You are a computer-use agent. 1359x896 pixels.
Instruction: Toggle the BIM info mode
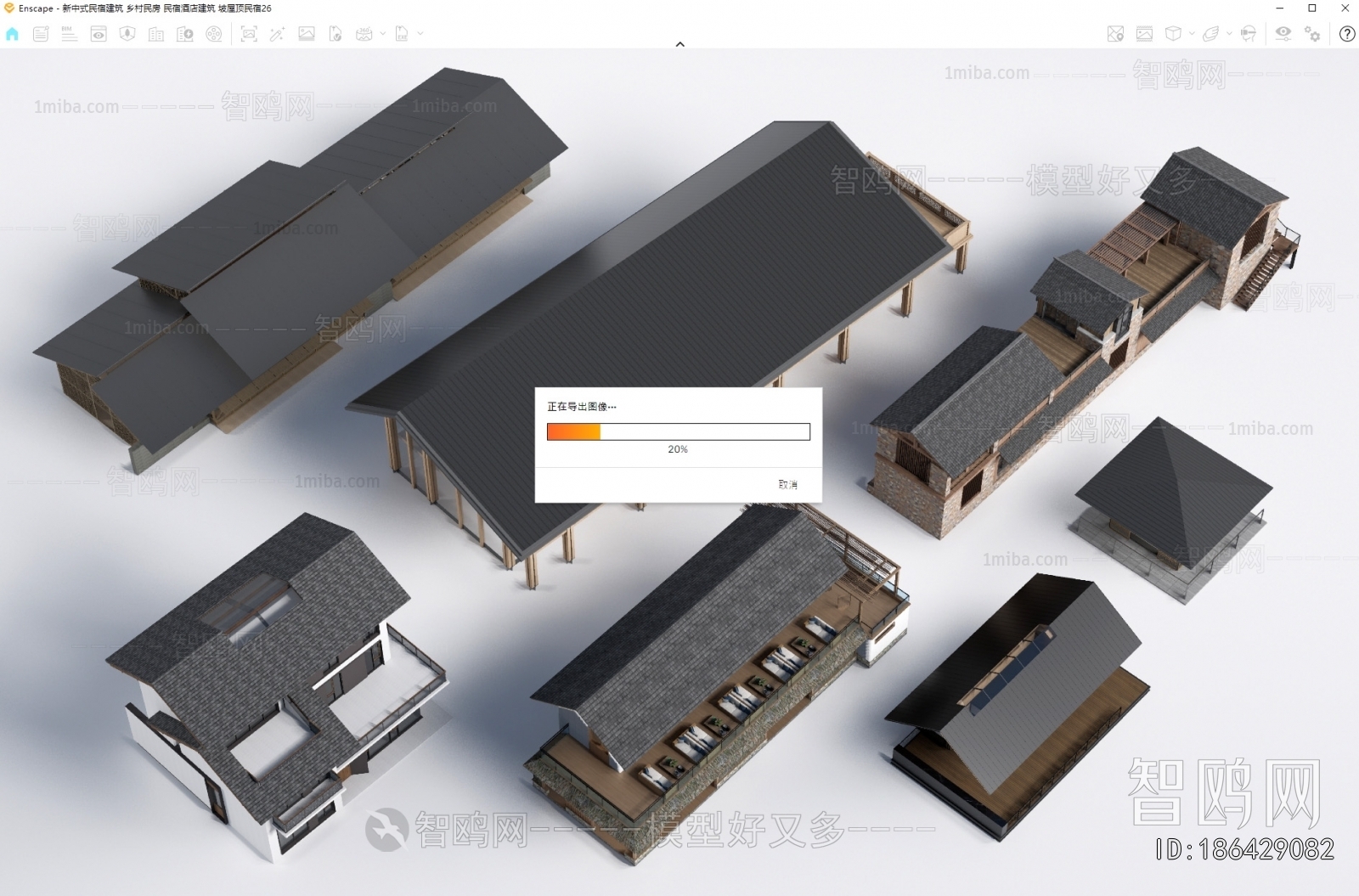[x=70, y=34]
